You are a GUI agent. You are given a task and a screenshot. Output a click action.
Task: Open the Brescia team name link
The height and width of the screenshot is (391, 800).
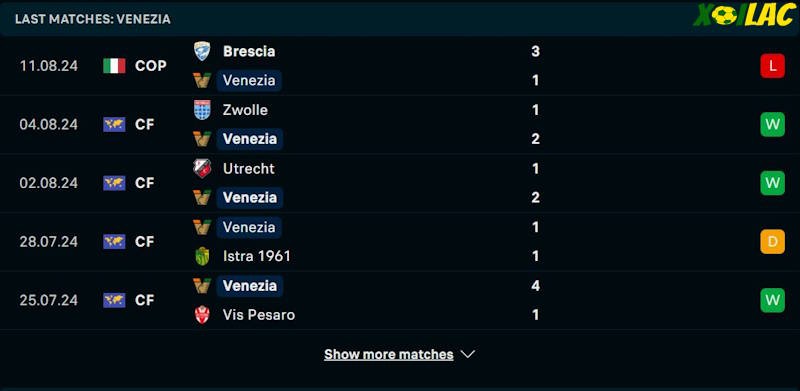(x=249, y=51)
